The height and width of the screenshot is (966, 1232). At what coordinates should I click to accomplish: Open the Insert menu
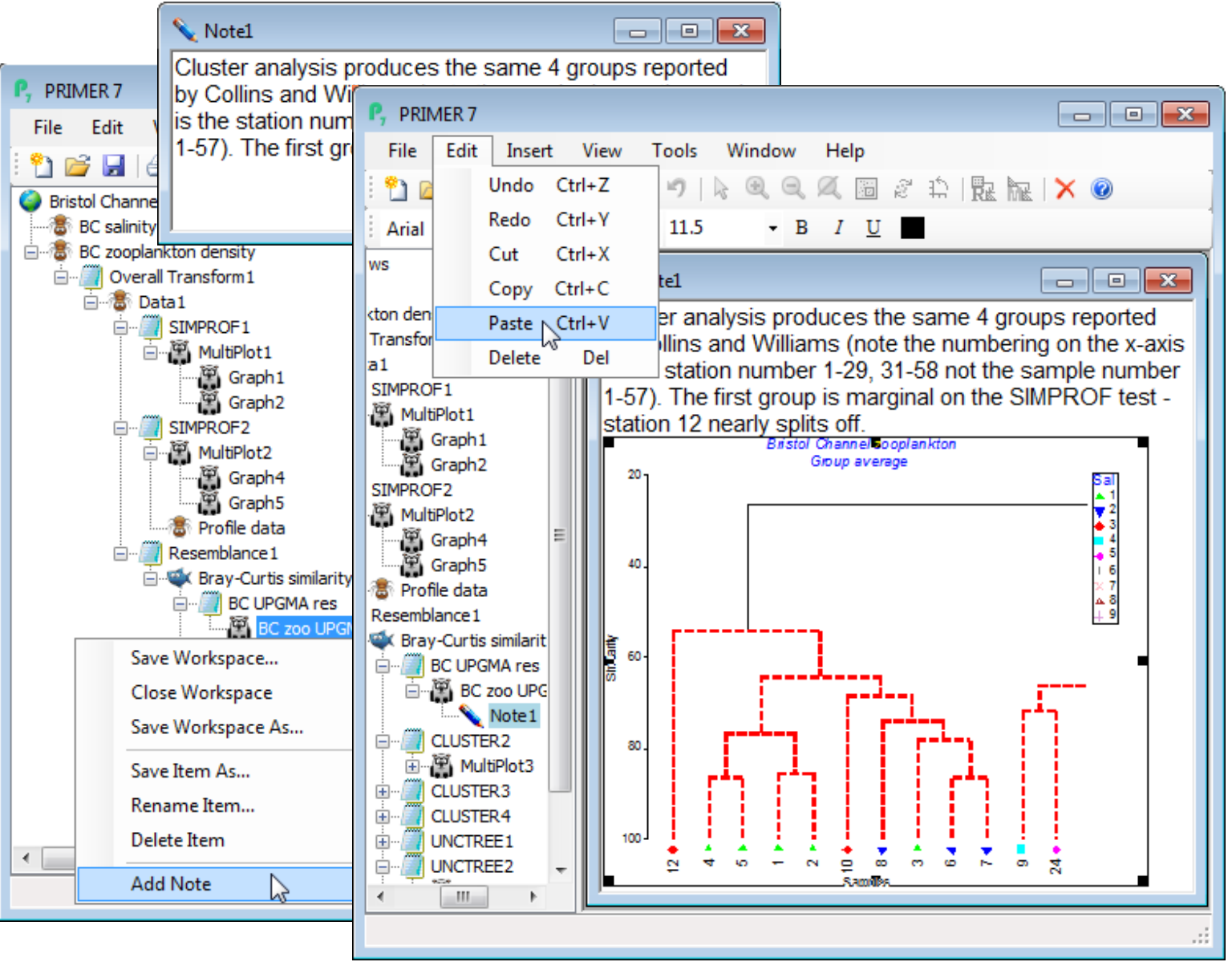(529, 151)
